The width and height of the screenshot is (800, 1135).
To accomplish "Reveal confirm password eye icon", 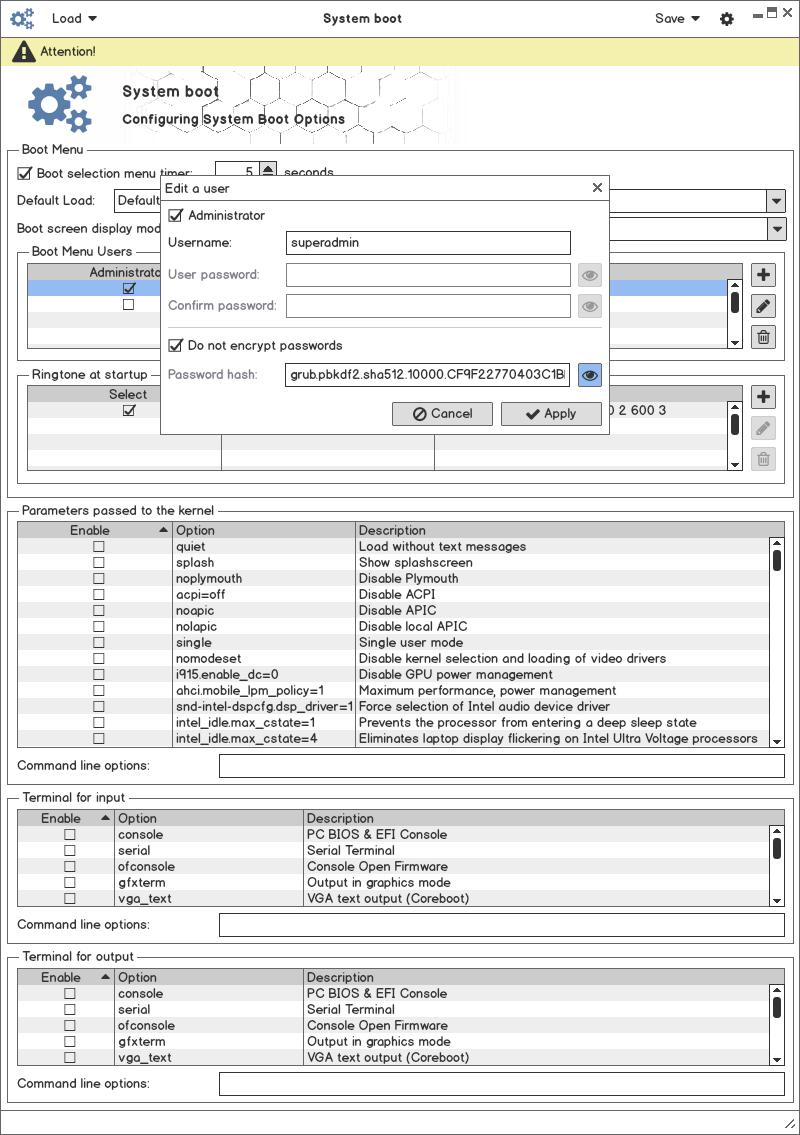I will click(590, 306).
